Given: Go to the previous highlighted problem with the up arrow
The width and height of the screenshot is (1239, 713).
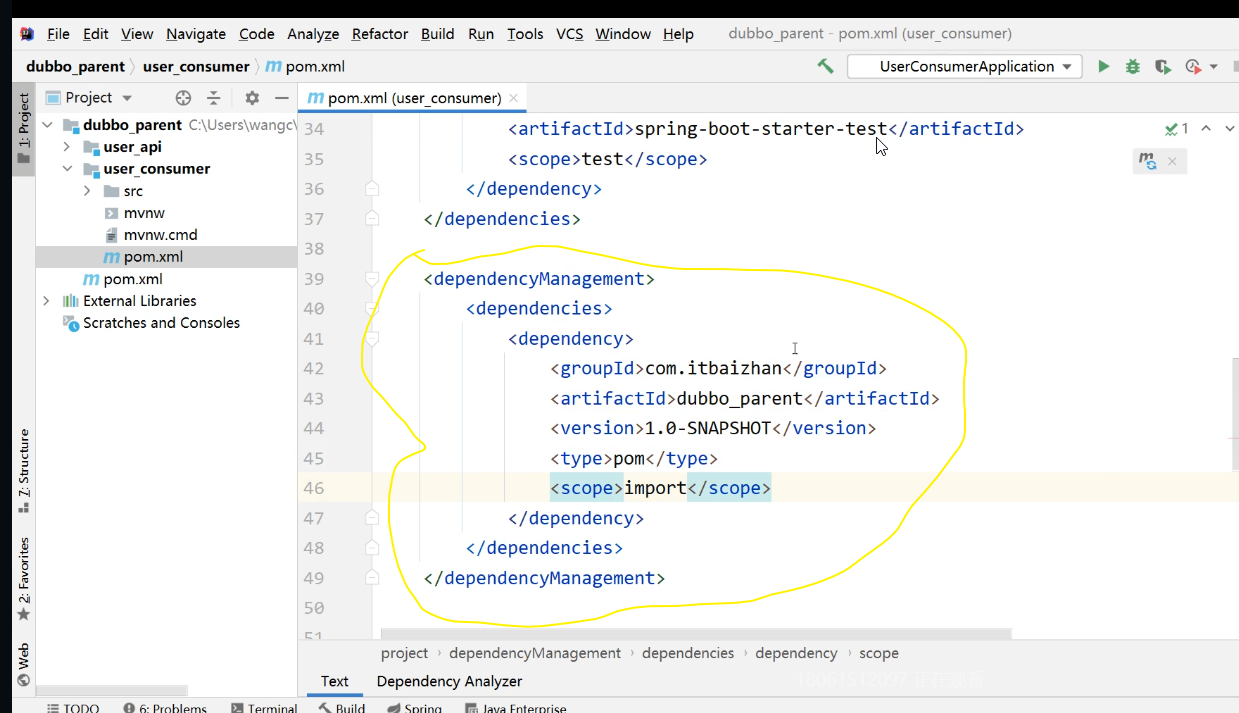Looking at the screenshot, I should click(1206, 129).
